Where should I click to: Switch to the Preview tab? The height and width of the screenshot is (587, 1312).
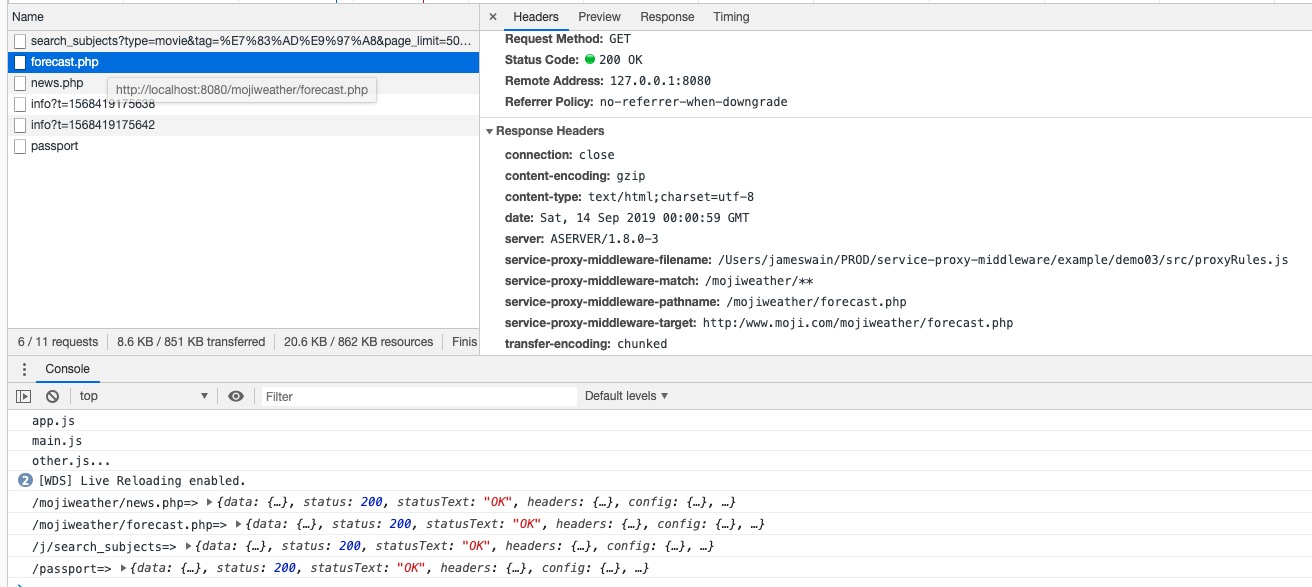[x=599, y=17]
